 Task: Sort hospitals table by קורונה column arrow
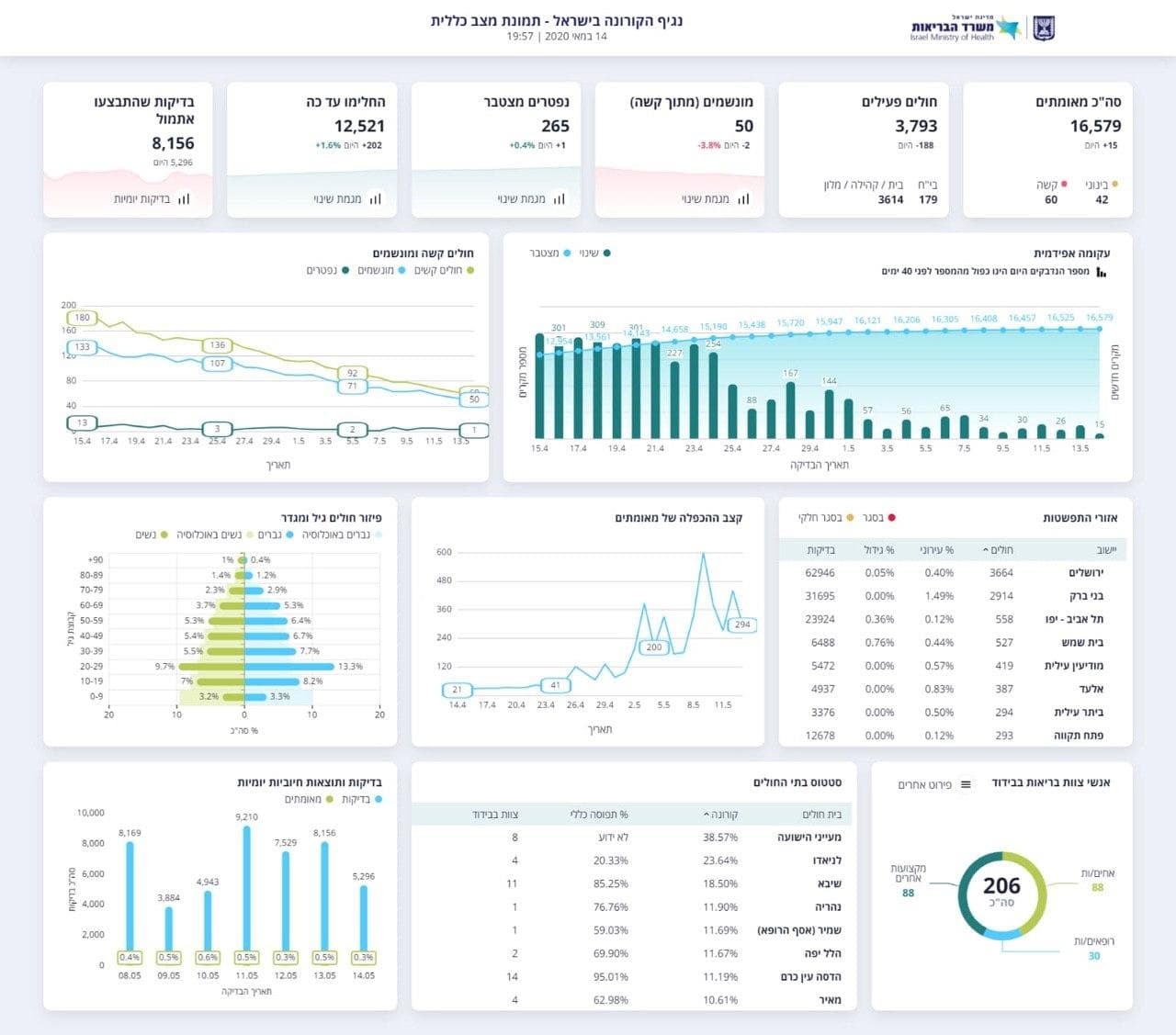point(707,815)
